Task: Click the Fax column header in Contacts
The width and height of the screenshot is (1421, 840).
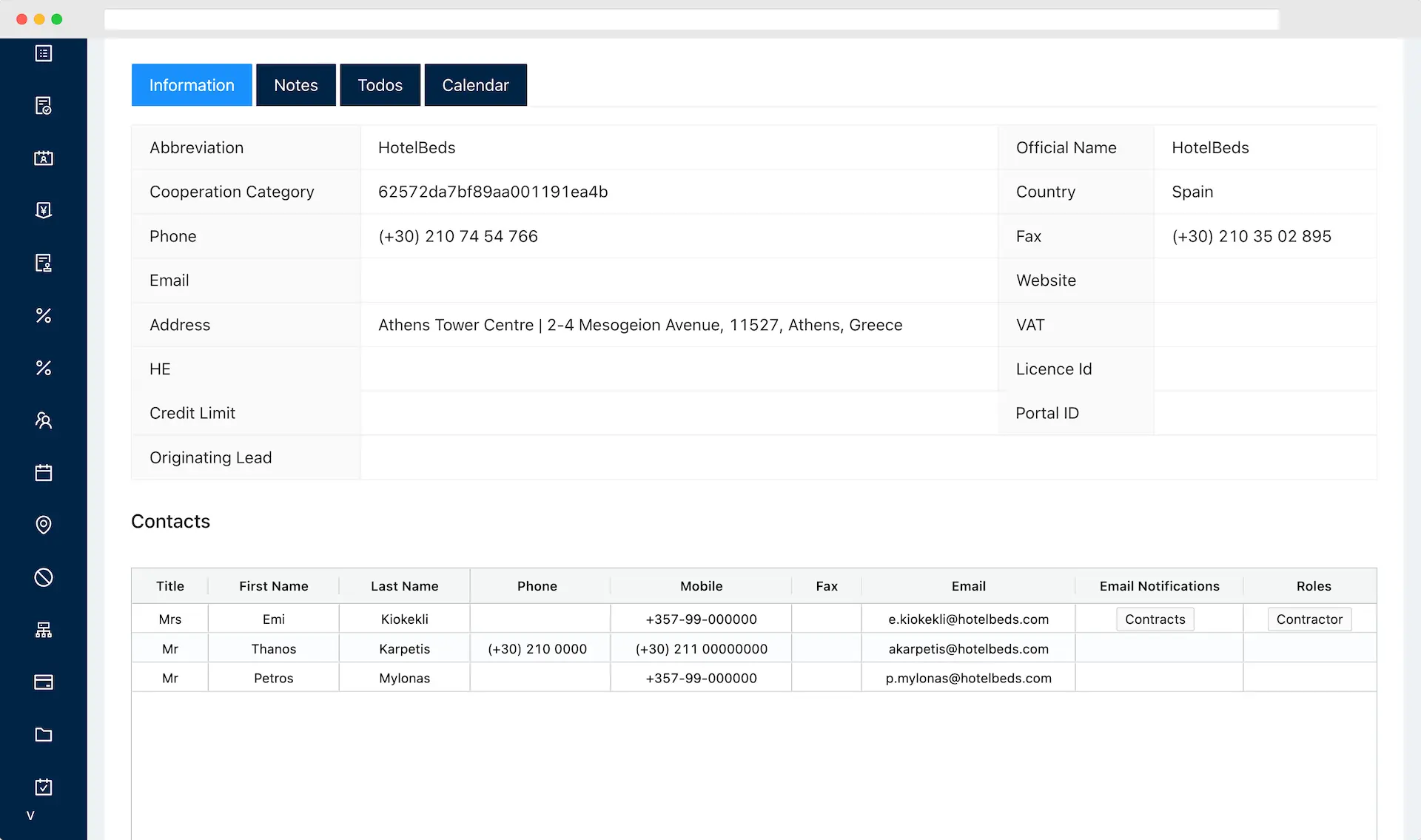Action: click(827, 586)
